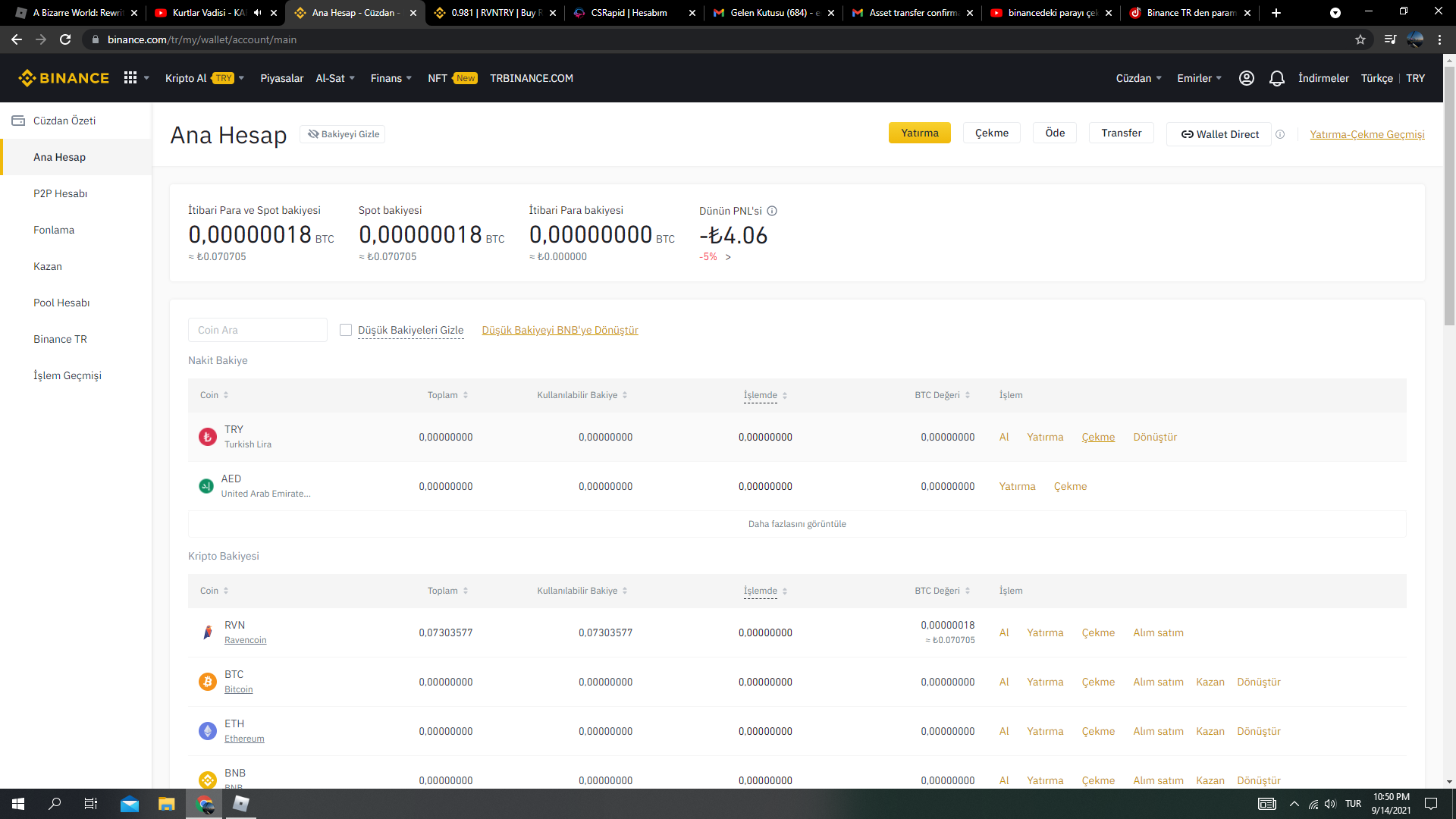Open the Yatırma-Çekme Geçmişi link
This screenshot has height=819, width=1456.
point(1367,134)
